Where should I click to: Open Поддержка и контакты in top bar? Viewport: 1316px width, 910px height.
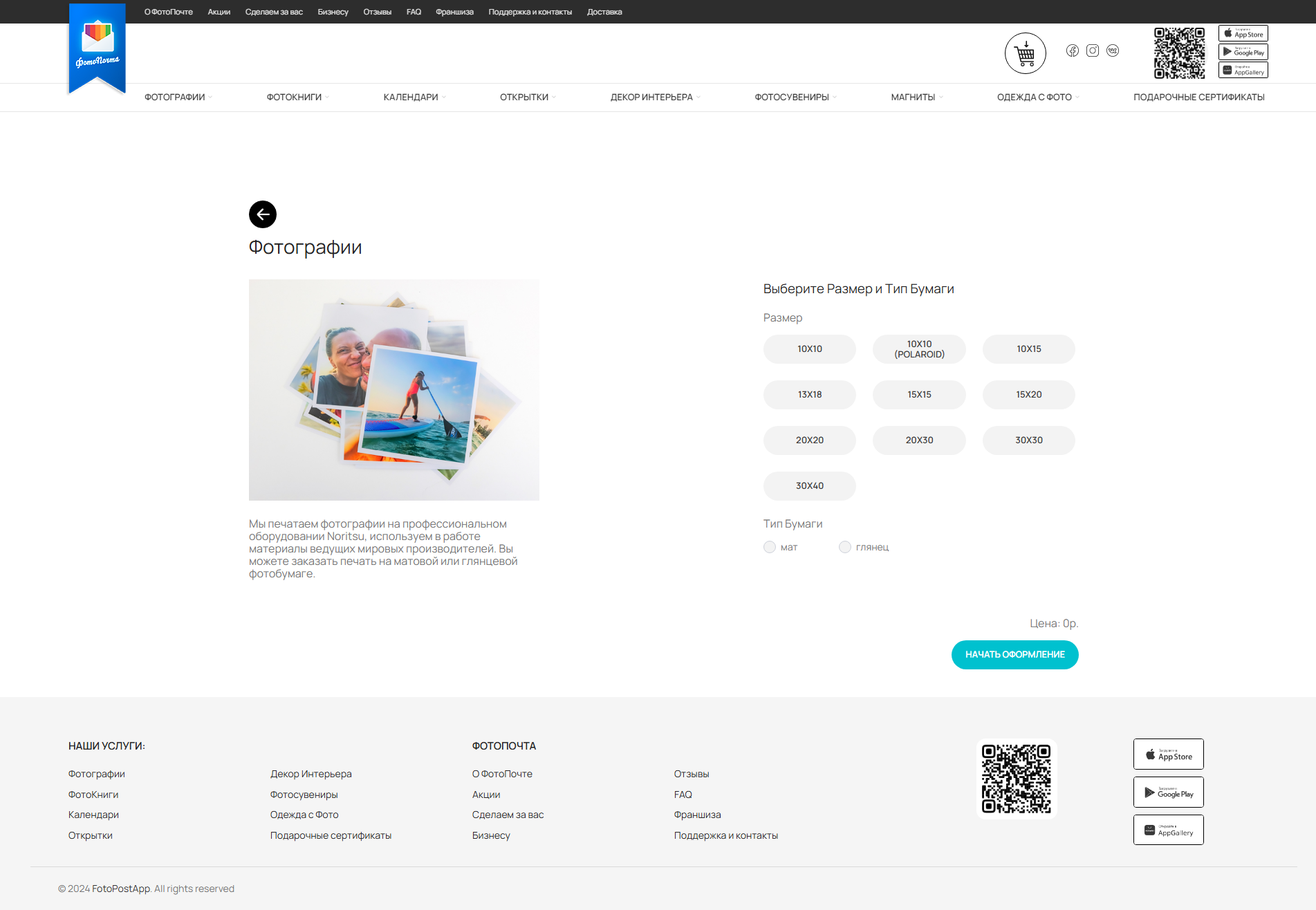530,12
